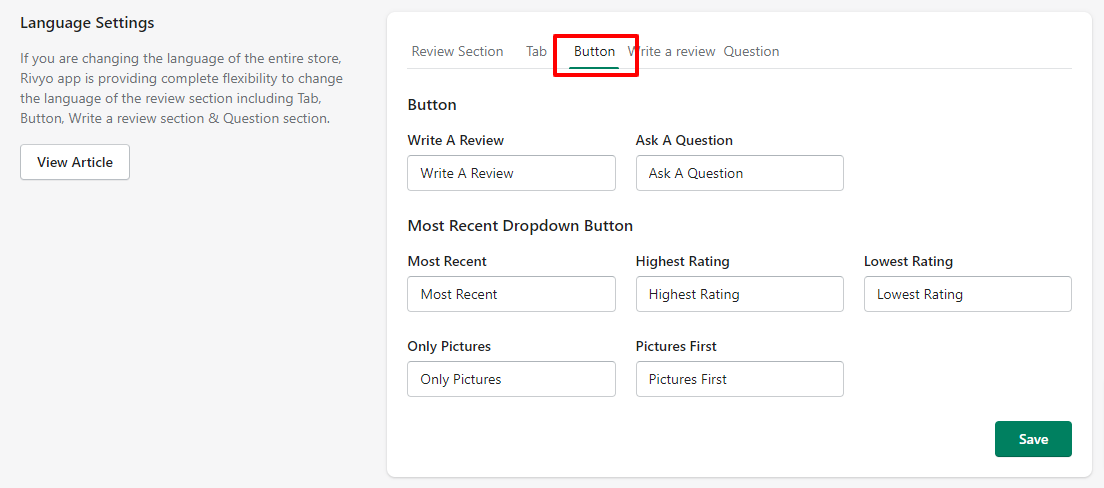1104x488 pixels.
Task: Click the Pictures First field label
Action: coord(676,346)
